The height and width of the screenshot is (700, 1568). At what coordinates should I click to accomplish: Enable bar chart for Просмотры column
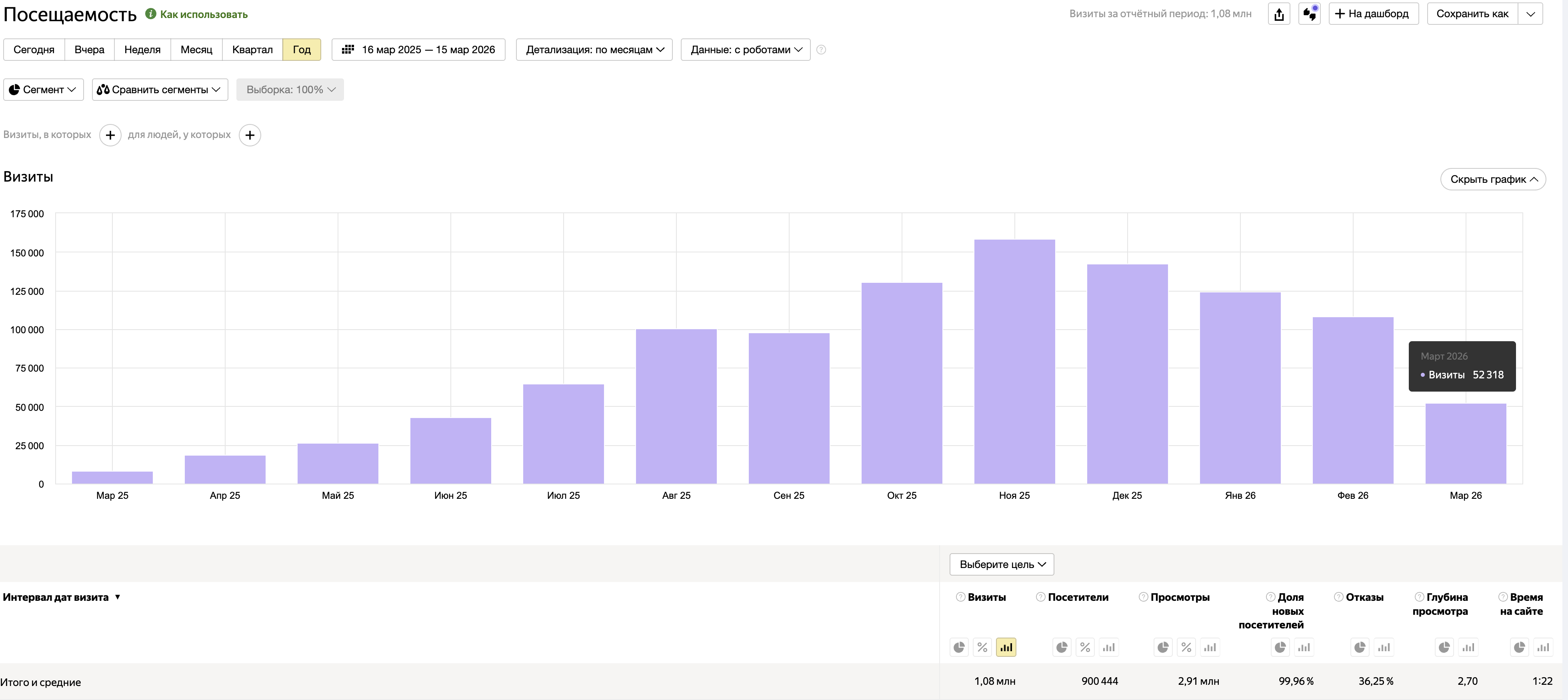(x=1210, y=647)
